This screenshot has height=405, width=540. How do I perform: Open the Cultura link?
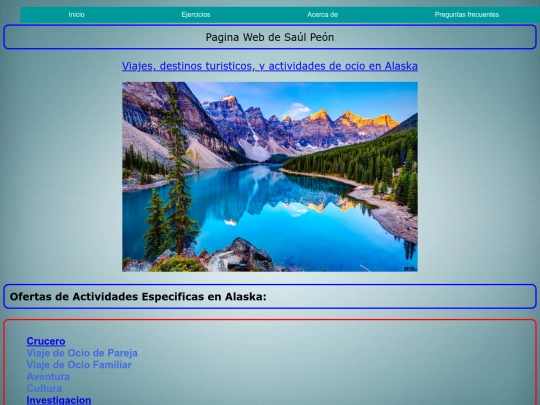[44, 388]
